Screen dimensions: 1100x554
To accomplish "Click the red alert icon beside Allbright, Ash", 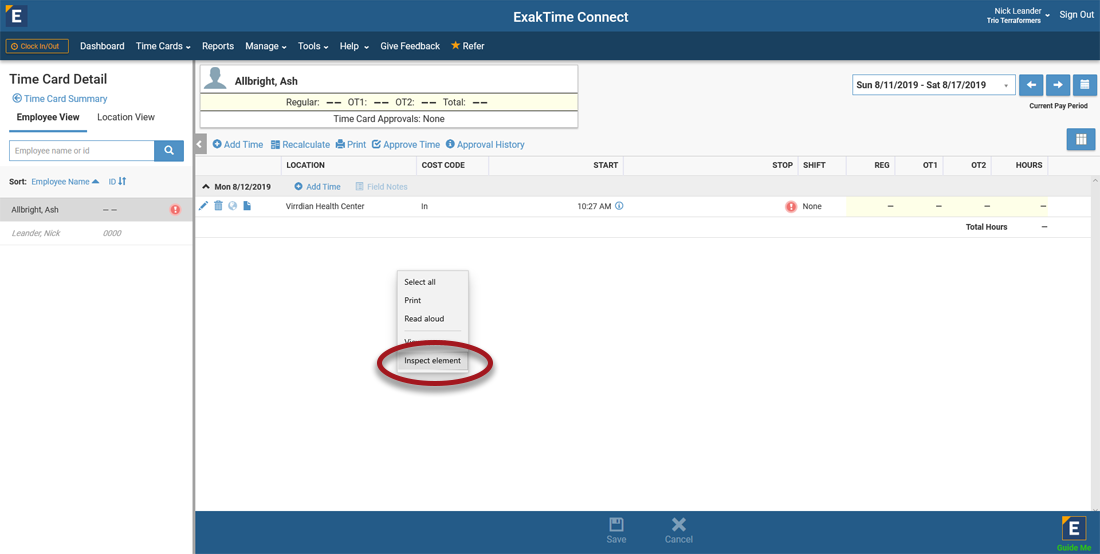I will point(175,210).
